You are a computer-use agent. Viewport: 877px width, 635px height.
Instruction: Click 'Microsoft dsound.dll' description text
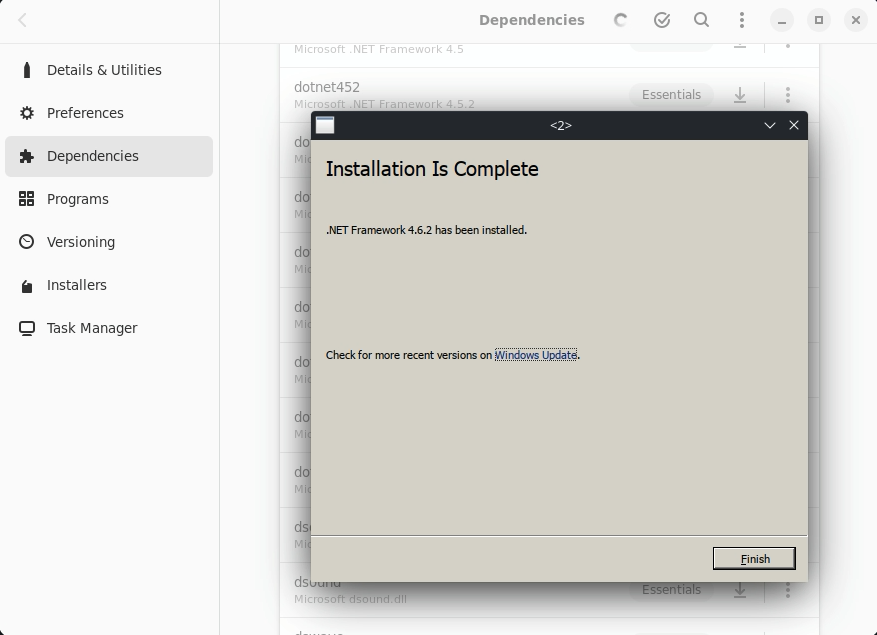point(350,599)
